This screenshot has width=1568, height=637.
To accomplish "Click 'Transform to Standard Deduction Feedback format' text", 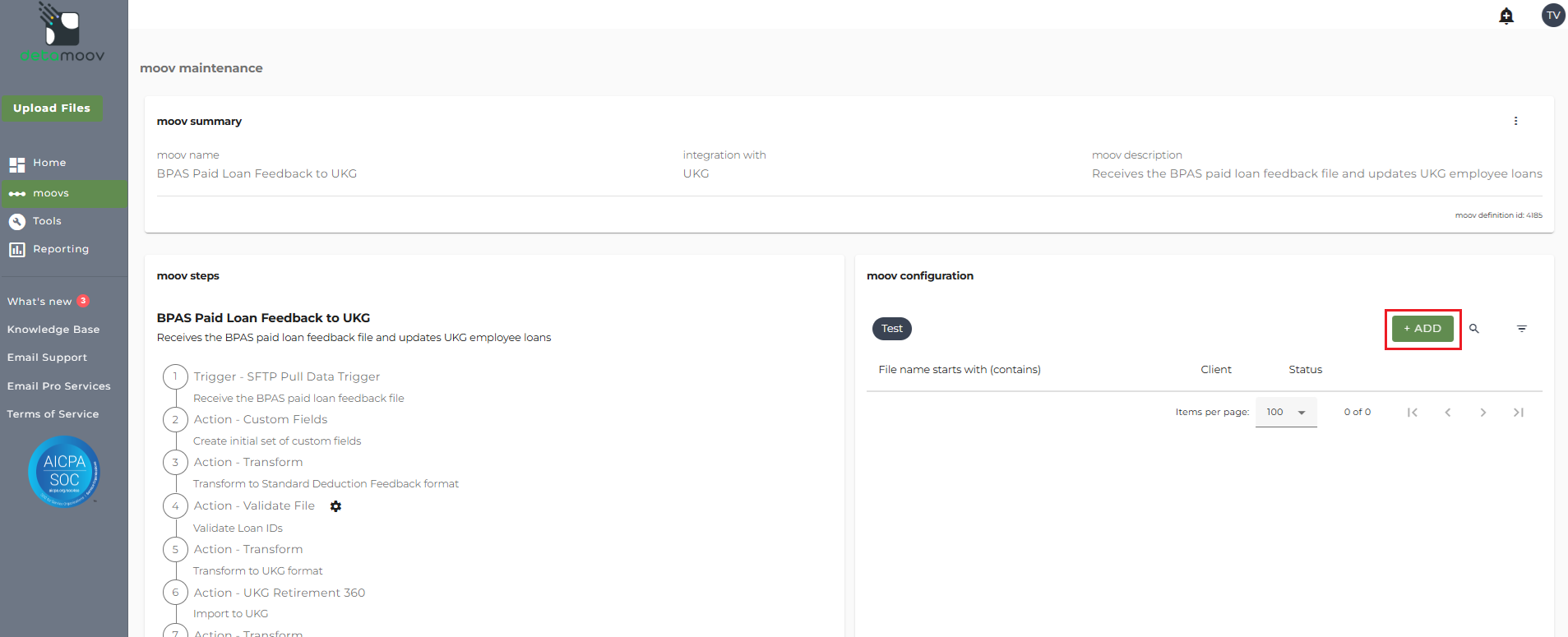I will (x=326, y=484).
